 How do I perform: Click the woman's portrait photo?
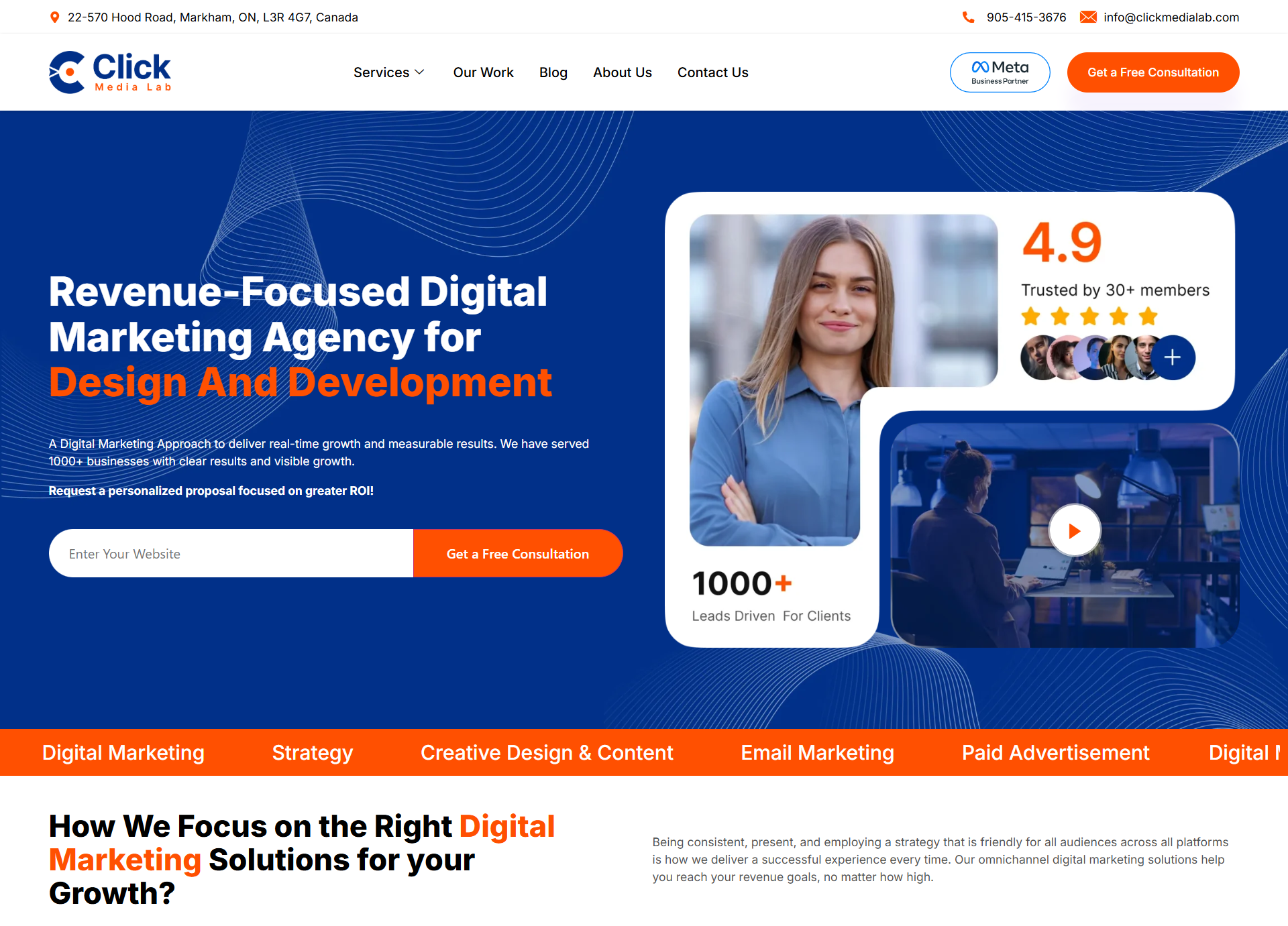(843, 380)
